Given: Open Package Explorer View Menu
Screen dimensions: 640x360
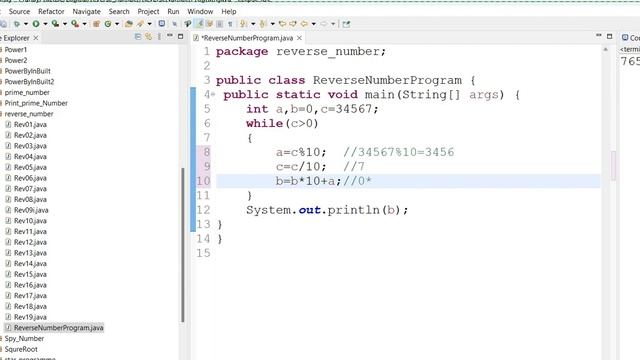Looking at the screenshot, I should tap(159, 37).
